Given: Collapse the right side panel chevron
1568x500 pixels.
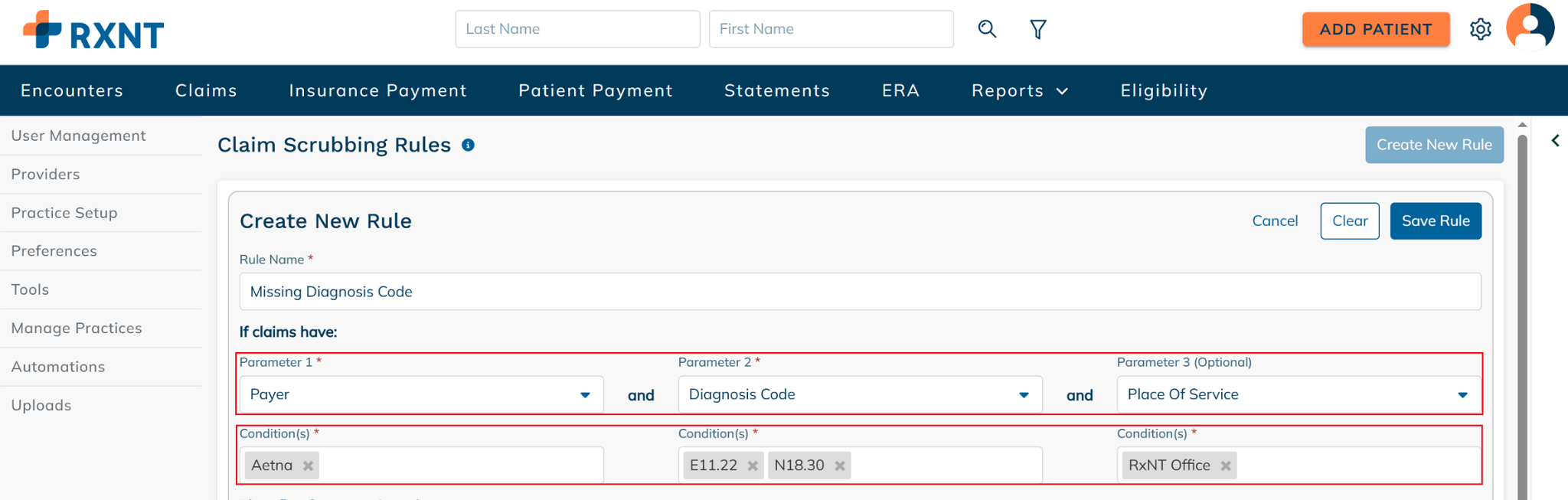Looking at the screenshot, I should click(x=1555, y=140).
